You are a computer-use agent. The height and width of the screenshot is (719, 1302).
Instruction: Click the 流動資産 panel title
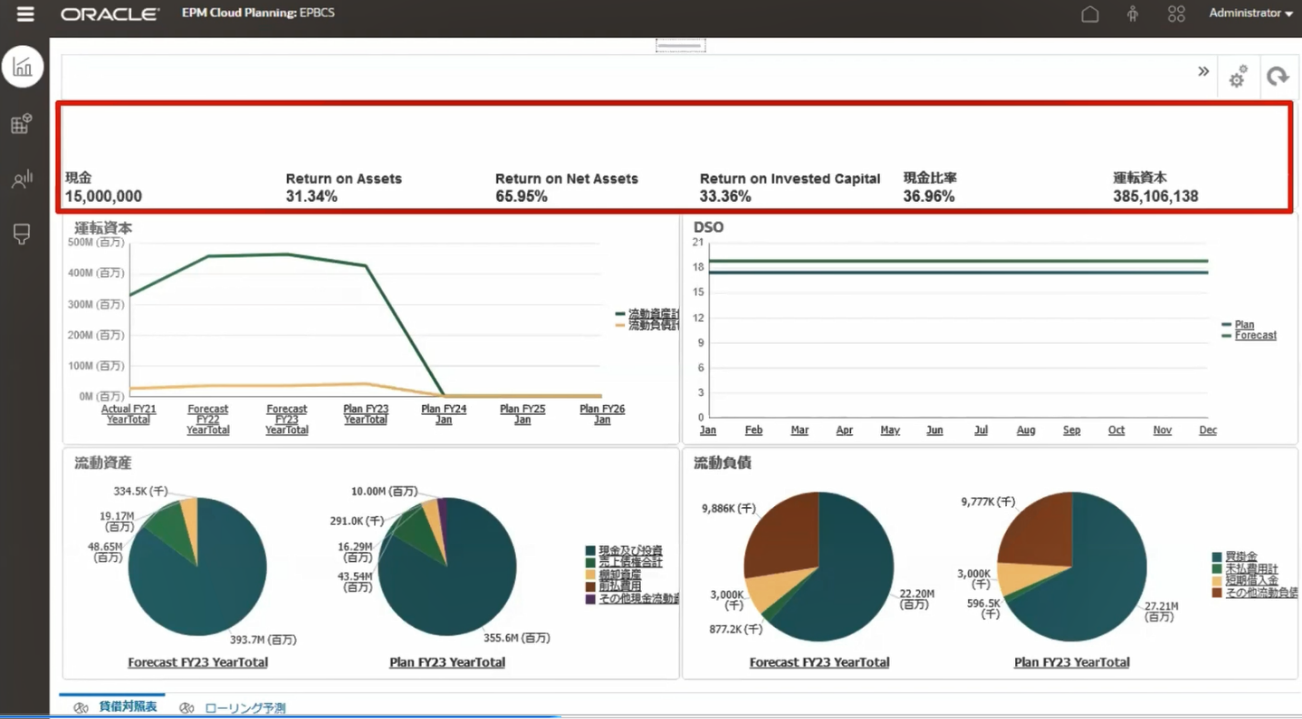tap(103, 463)
